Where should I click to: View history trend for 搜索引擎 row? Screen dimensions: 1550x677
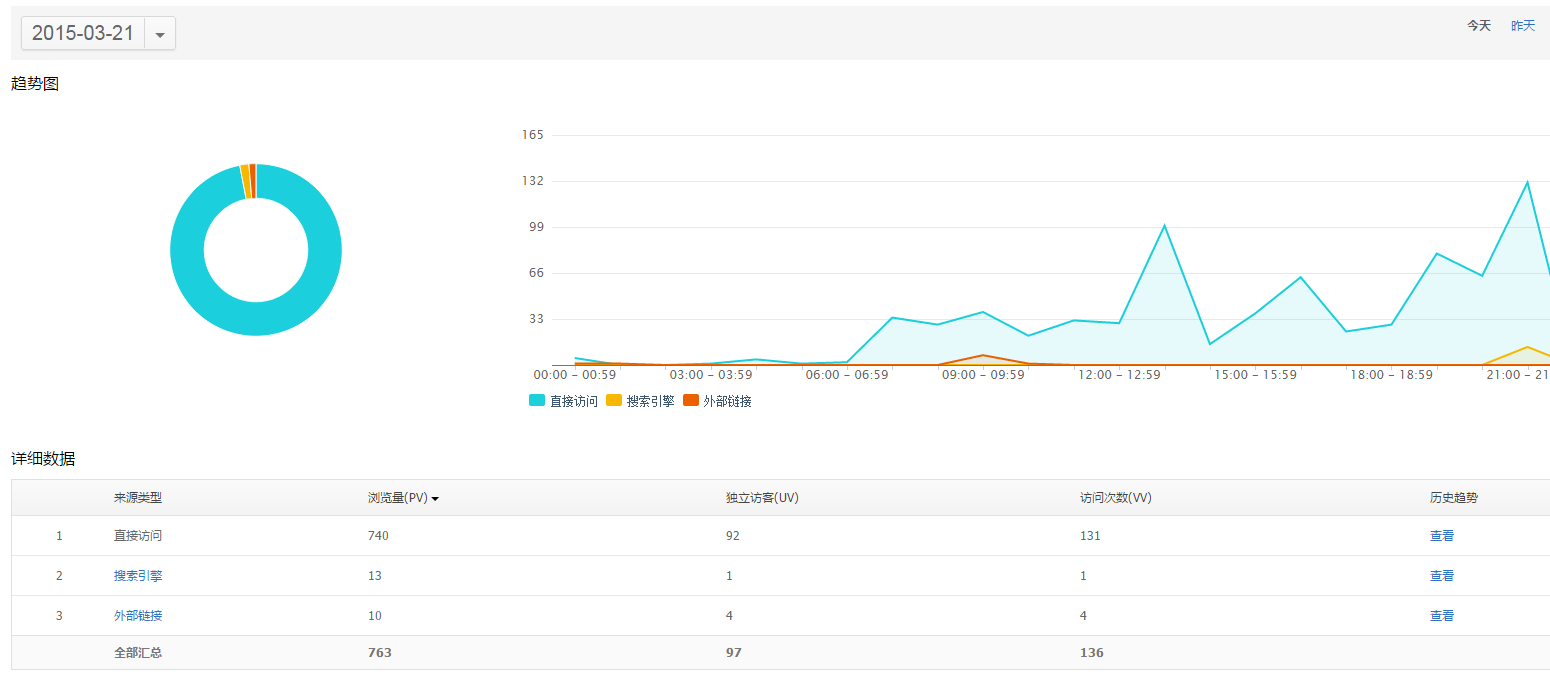(1441, 576)
